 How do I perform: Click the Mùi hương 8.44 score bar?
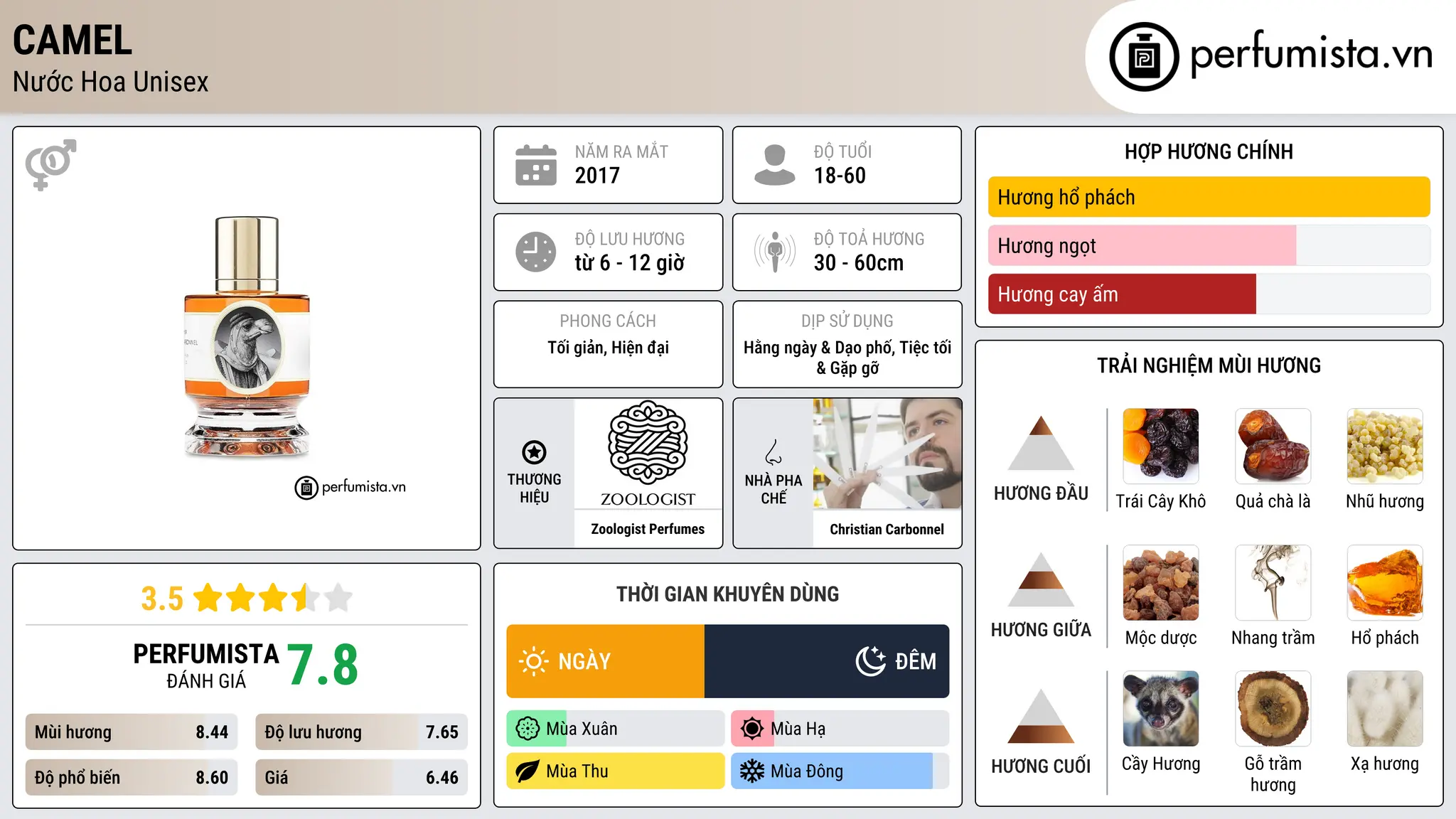132,732
